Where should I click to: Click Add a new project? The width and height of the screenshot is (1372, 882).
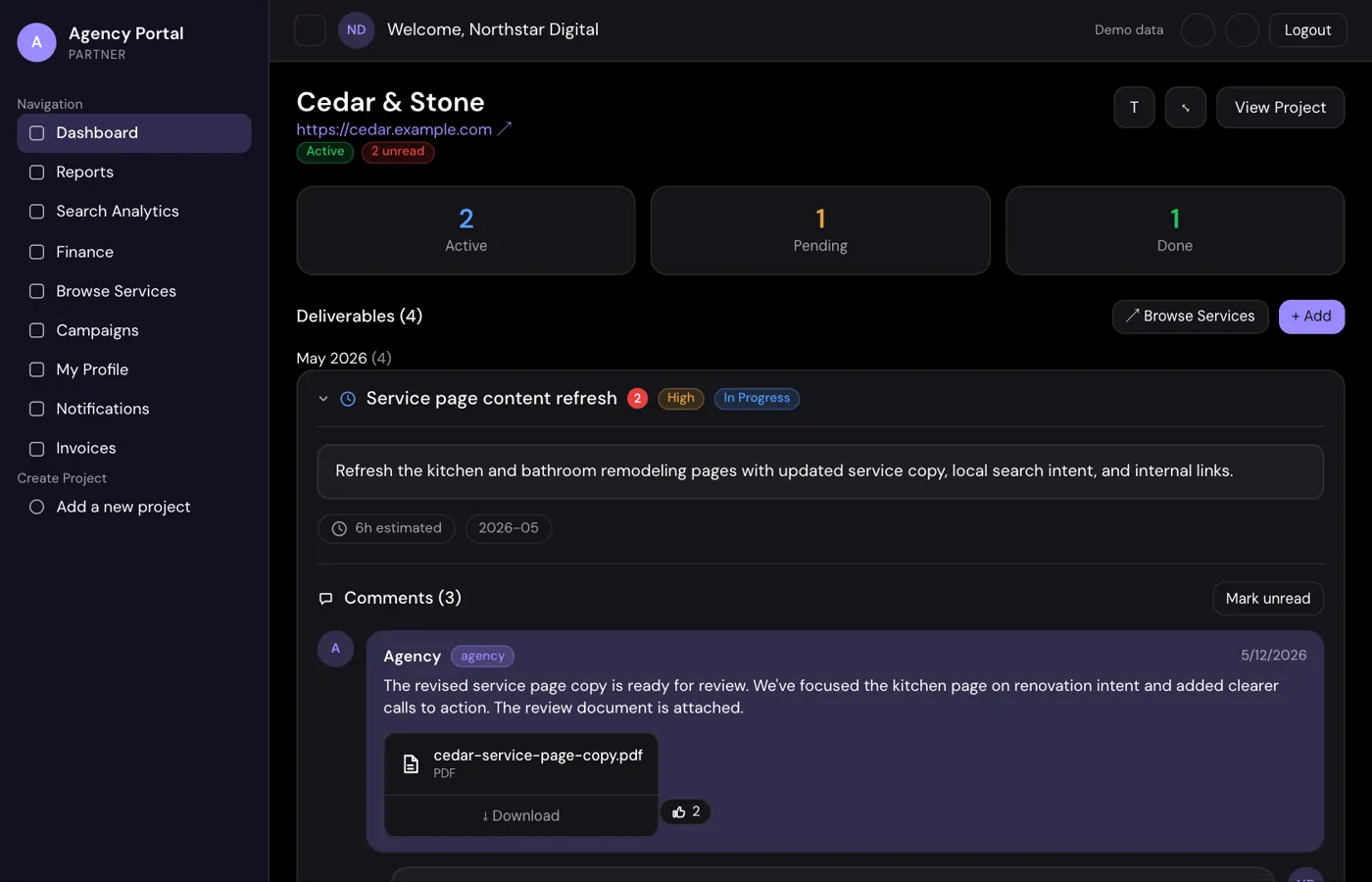(134, 507)
